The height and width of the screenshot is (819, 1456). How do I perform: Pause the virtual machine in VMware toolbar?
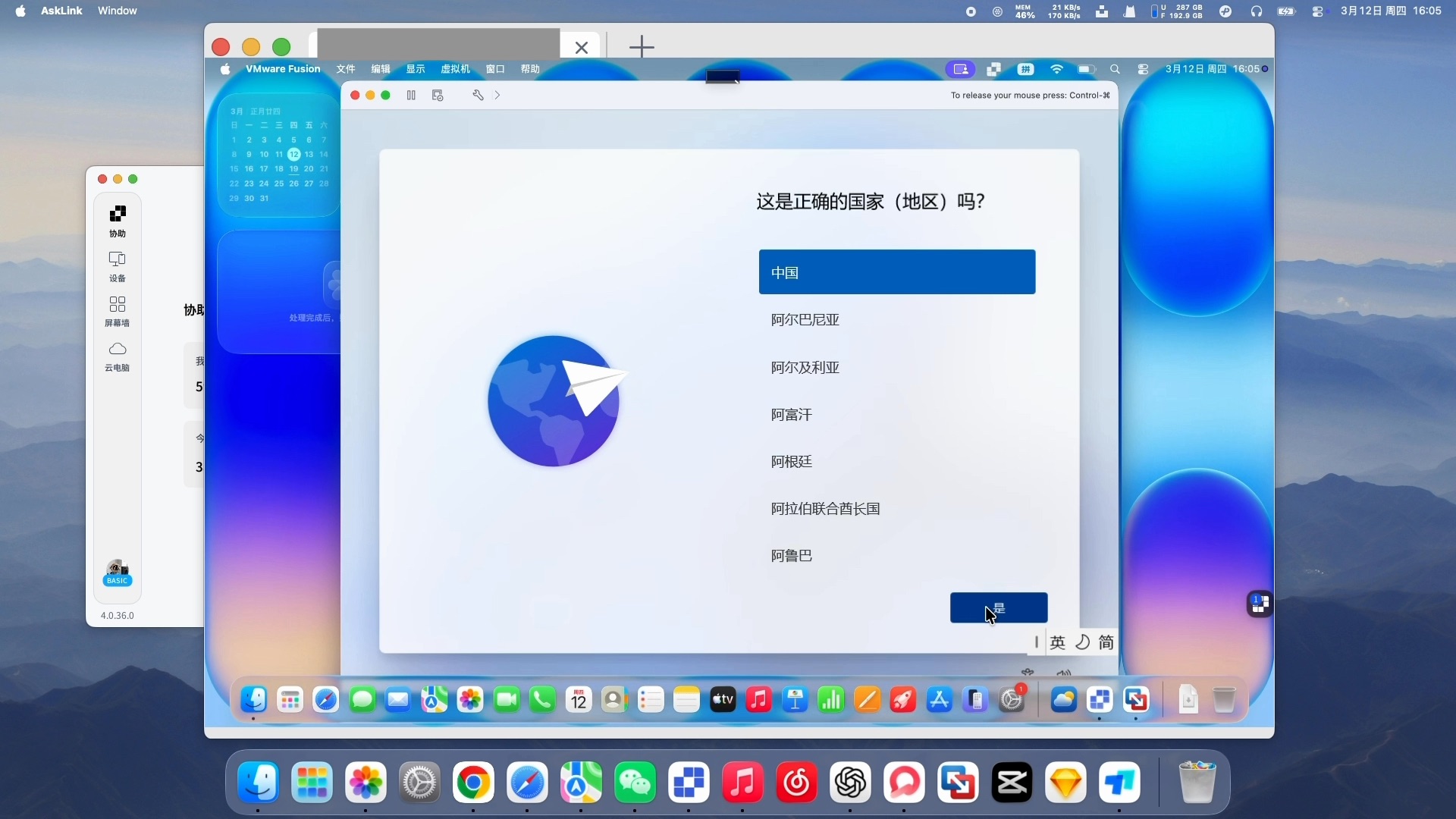(411, 96)
